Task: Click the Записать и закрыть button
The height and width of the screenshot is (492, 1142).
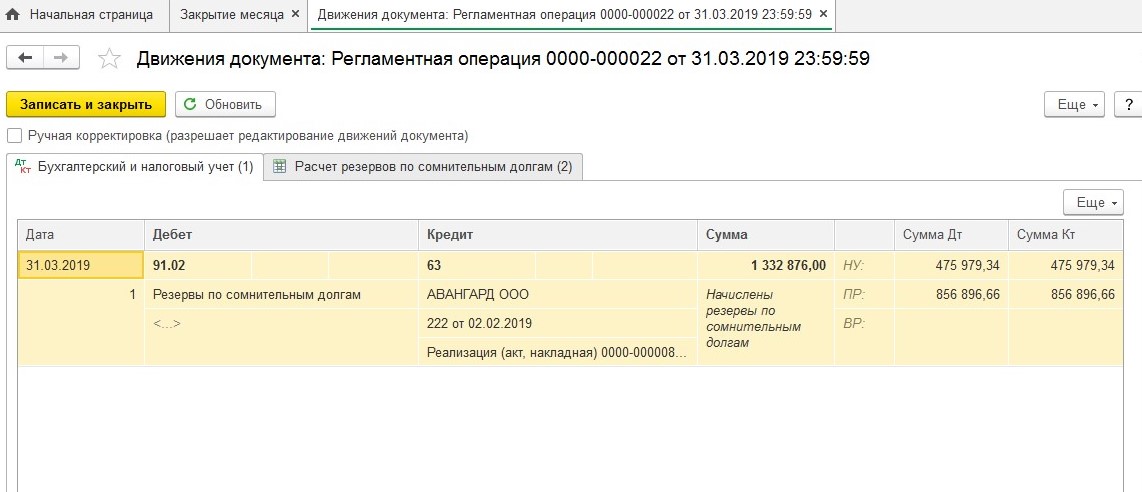Action: [86, 104]
